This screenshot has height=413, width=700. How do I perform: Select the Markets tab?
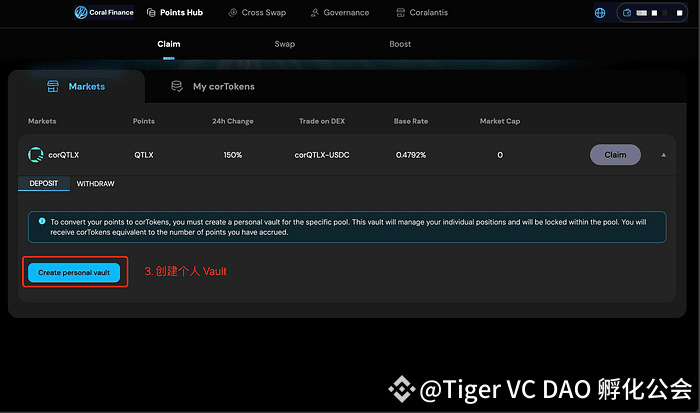[76, 86]
